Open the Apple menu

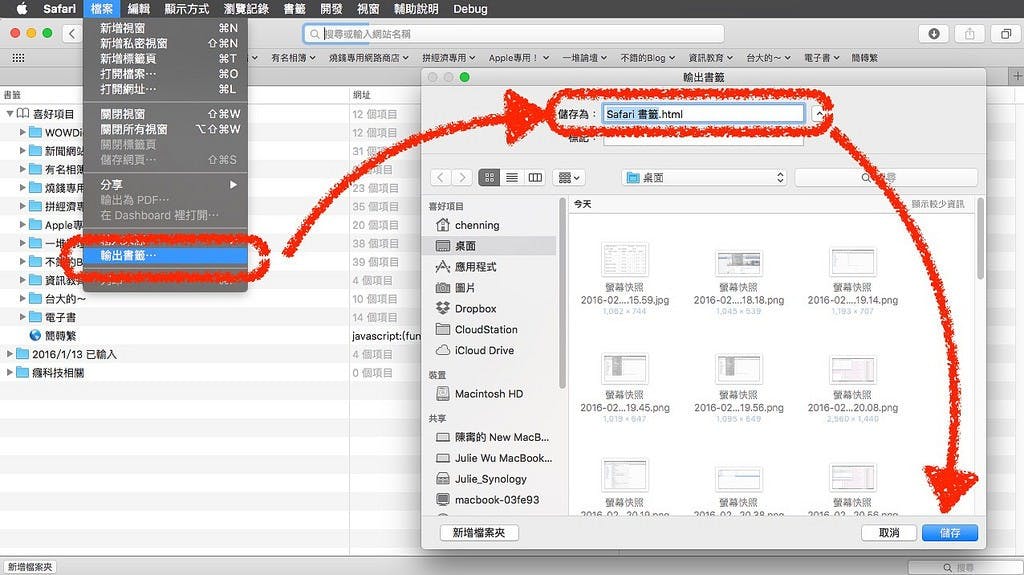[22, 8]
